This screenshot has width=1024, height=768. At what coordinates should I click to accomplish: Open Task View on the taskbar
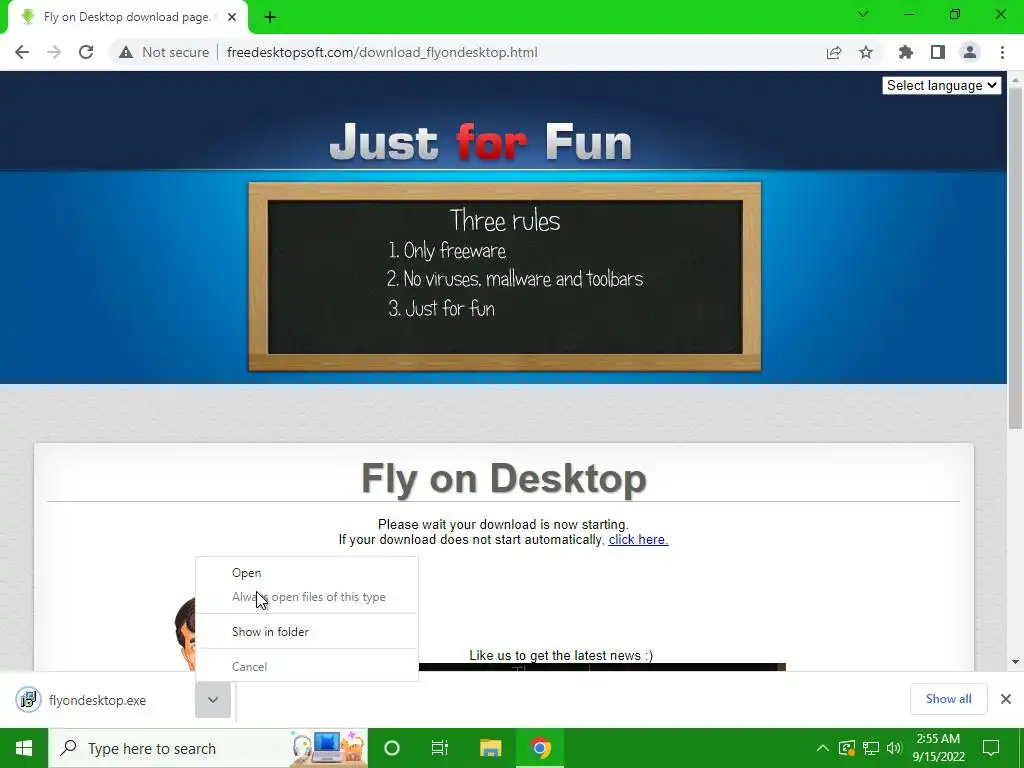[x=440, y=748]
